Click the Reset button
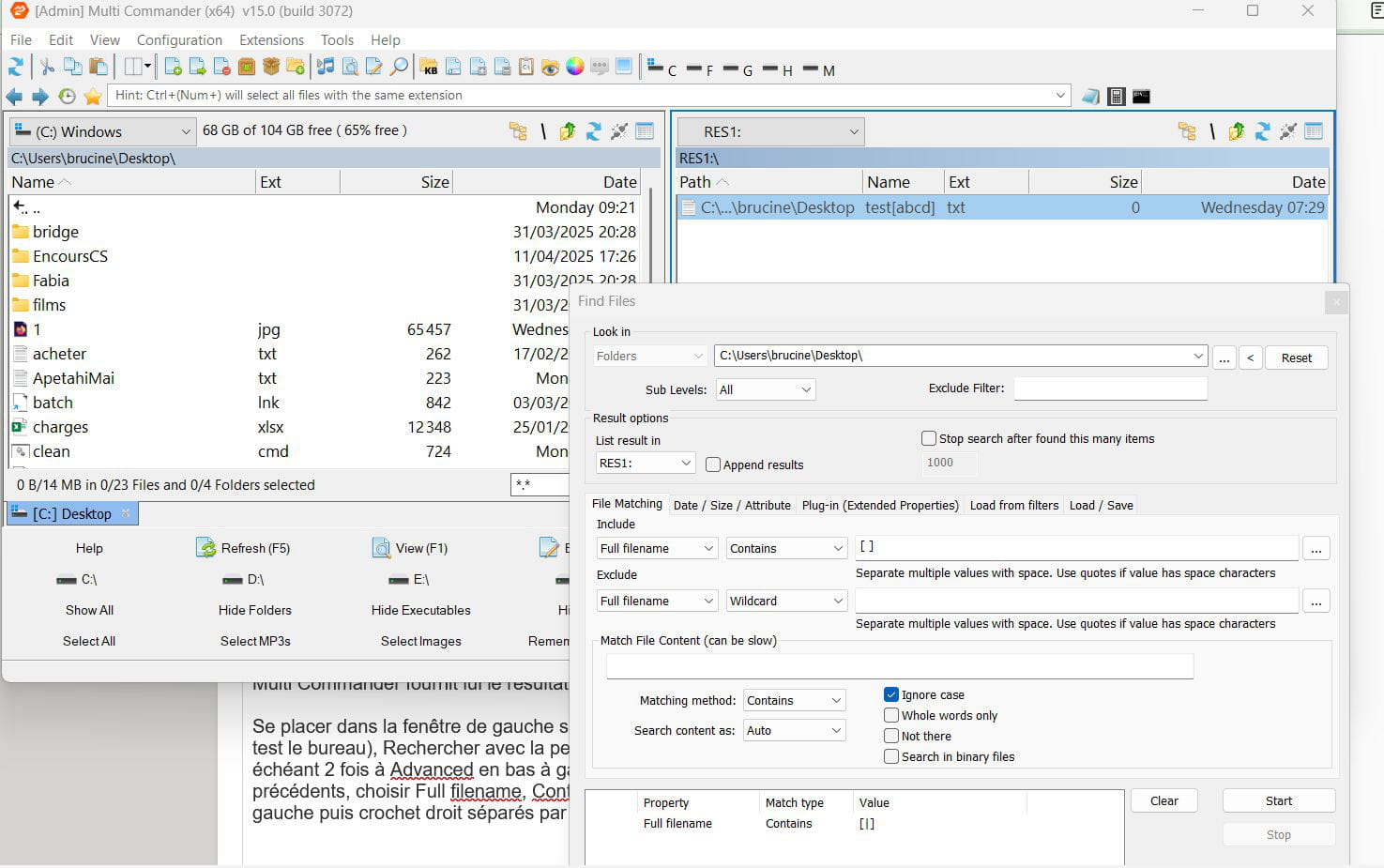 pyautogui.click(x=1297, y=358)
